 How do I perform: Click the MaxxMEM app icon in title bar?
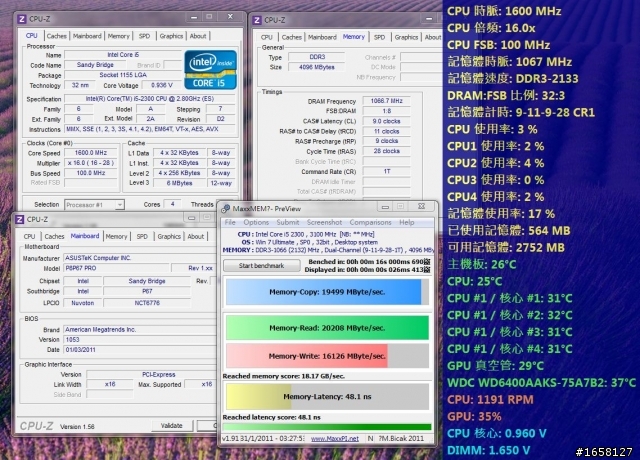[x=225, y=209]
